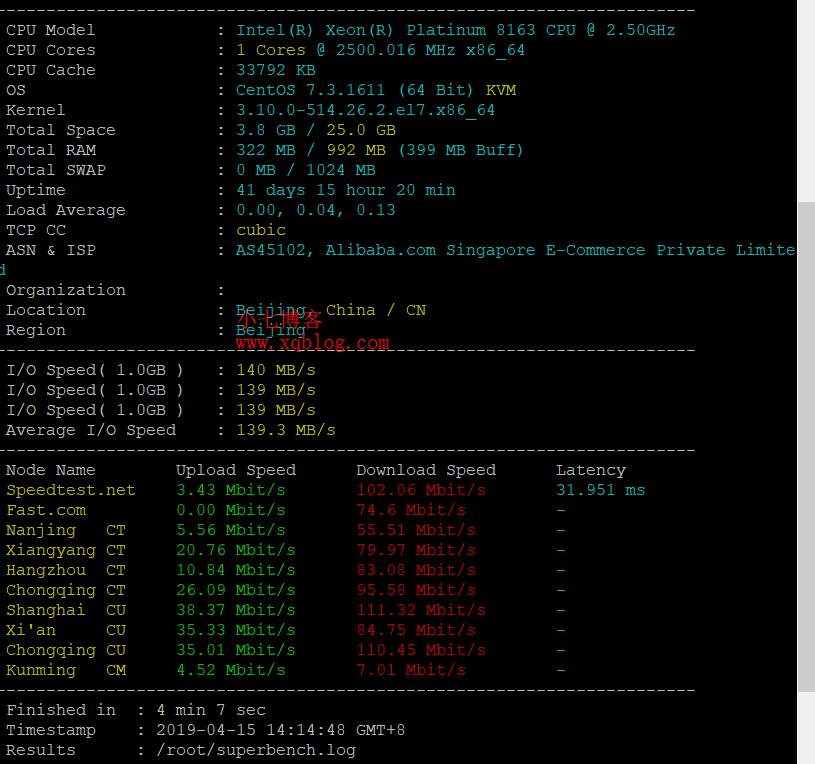The image size is (815, 764).
Task: Click the 'Fast.com' node name
Action: [x=46, y=510]
